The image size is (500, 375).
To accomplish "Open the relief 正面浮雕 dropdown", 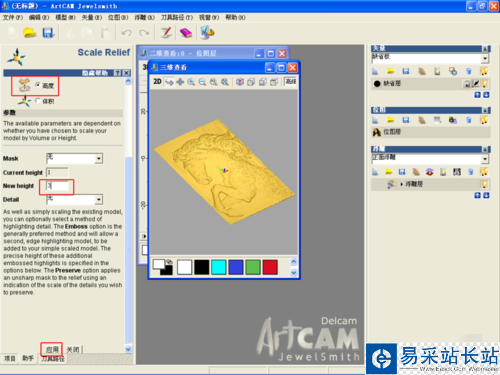I will coord(485,159).
